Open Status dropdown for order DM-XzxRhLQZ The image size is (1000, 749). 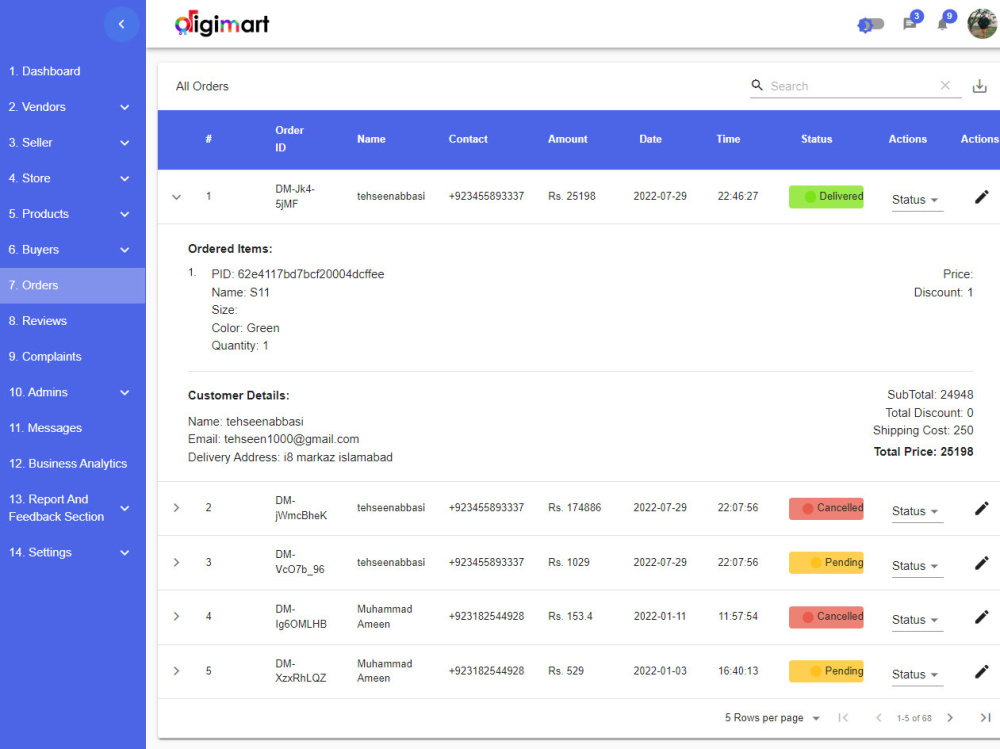click(x=916, y=674)
